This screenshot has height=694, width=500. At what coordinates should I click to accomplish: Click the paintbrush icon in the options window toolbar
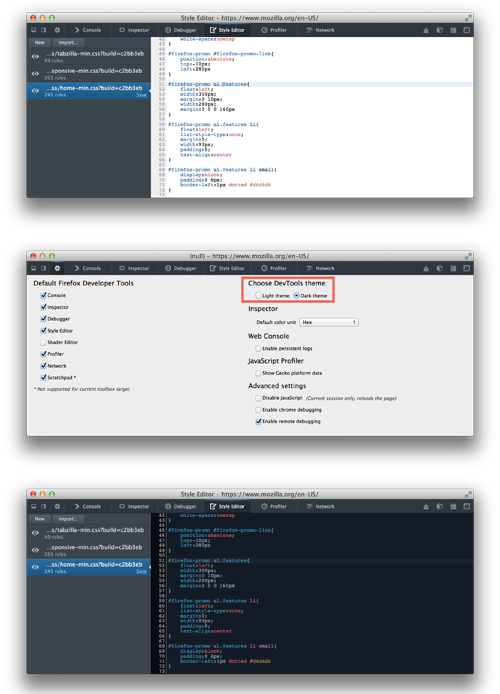pos(426,268)
